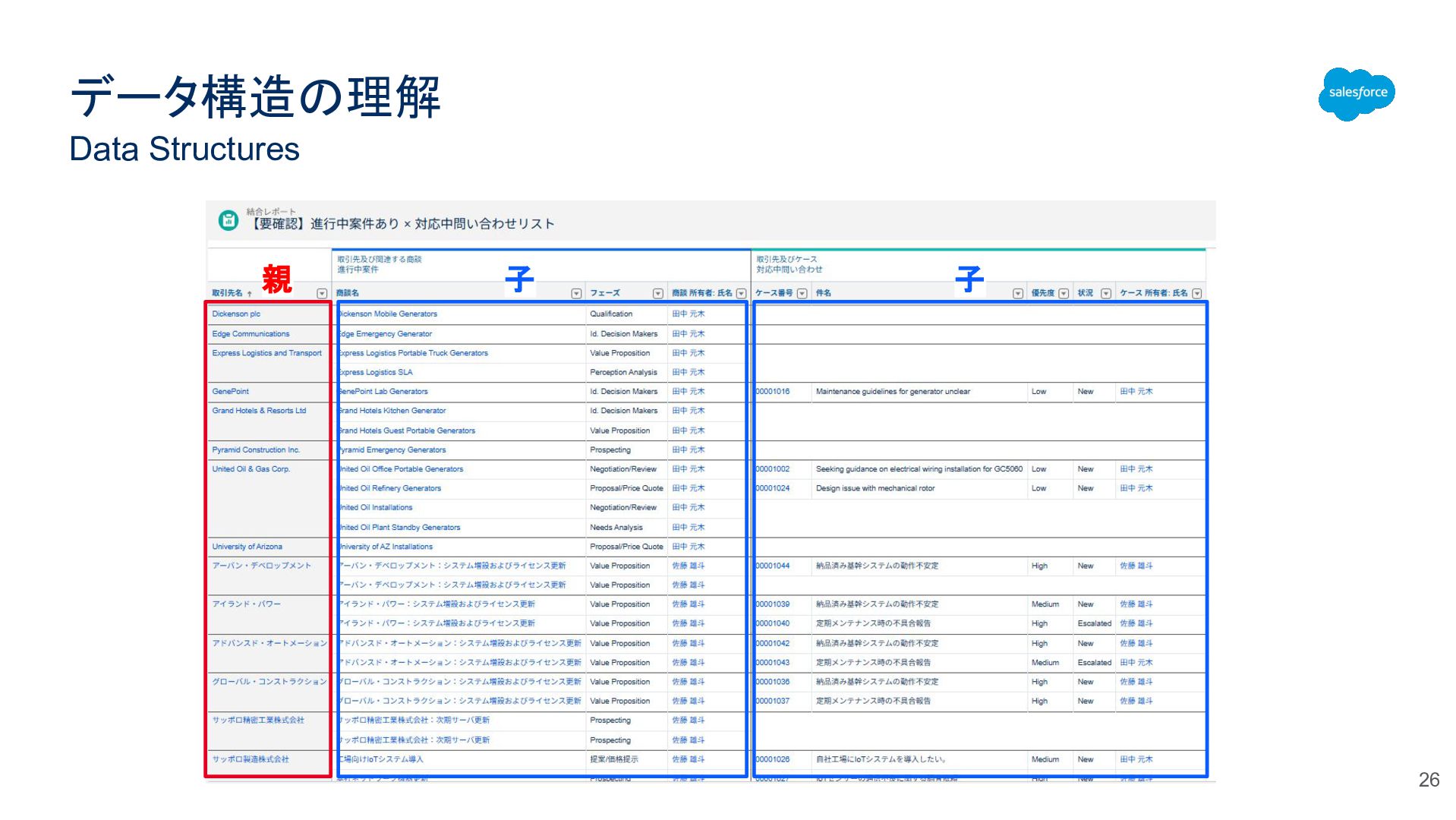Image resolution: width=1456 pixels, height=820 pixels.
Task: Open case number 00001042
Action: pyautogui.click(x=773, y=643)
